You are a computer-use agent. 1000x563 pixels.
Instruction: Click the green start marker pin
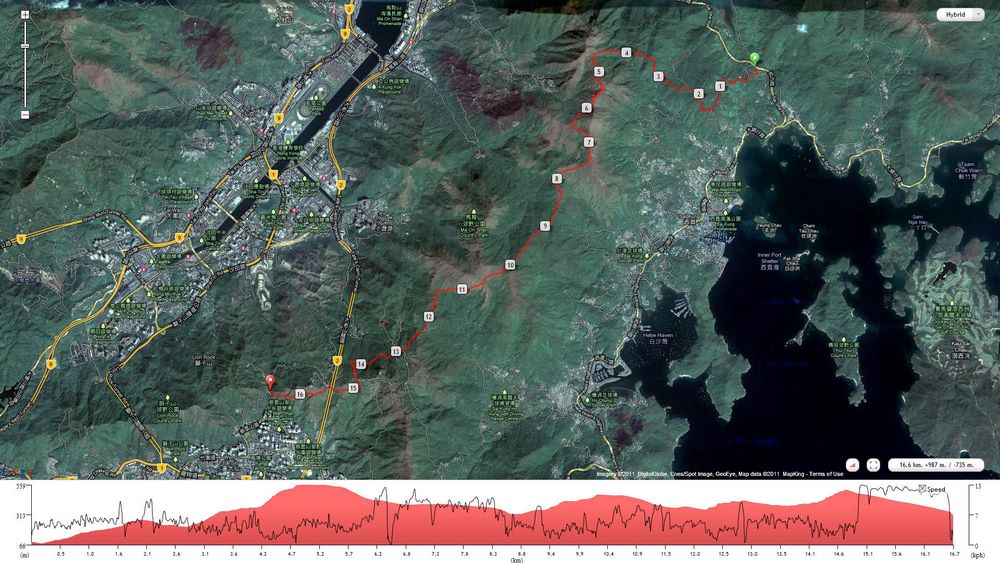tap(754, 59)
